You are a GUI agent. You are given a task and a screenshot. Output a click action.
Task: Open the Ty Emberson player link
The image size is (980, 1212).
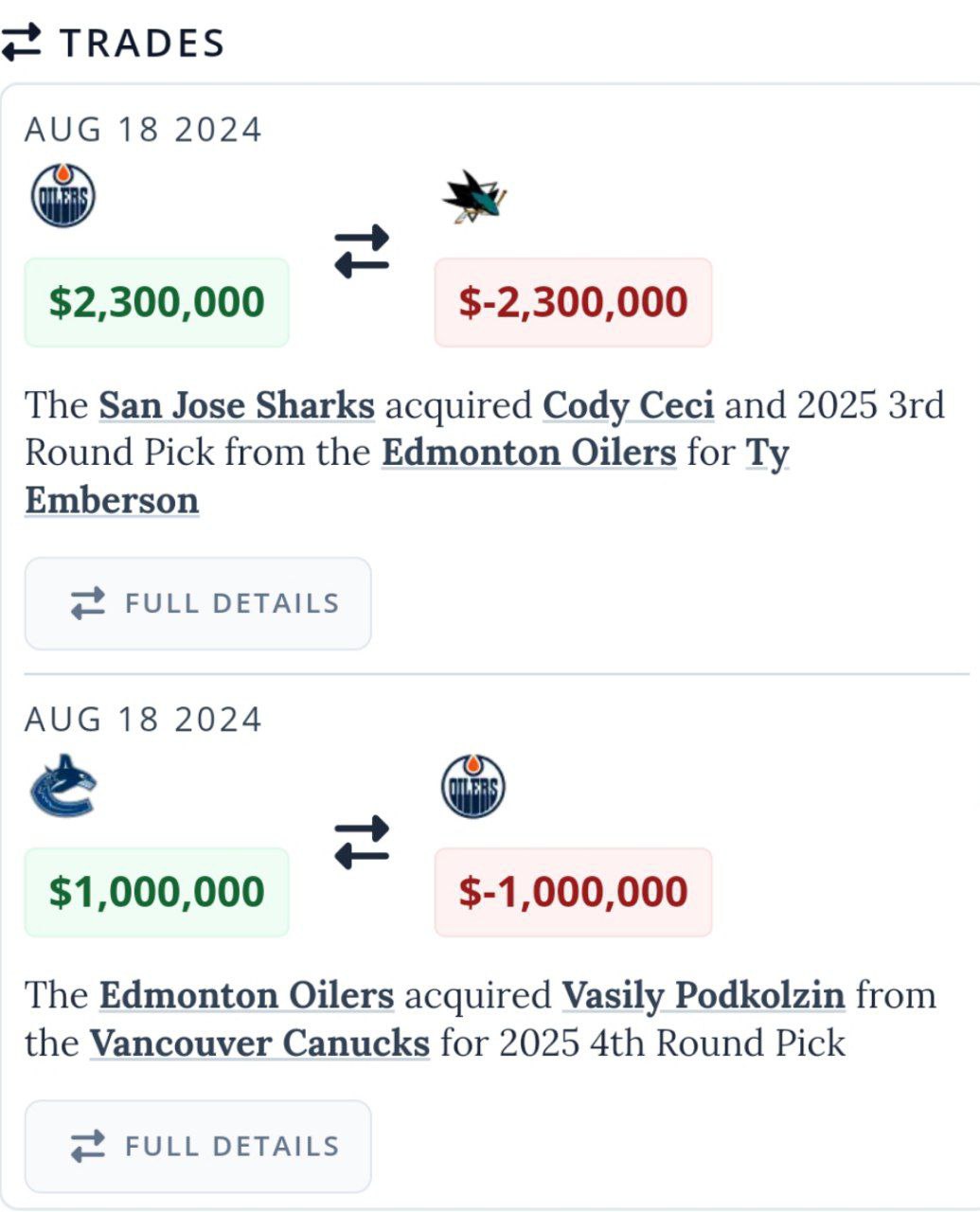click(112, 500)
